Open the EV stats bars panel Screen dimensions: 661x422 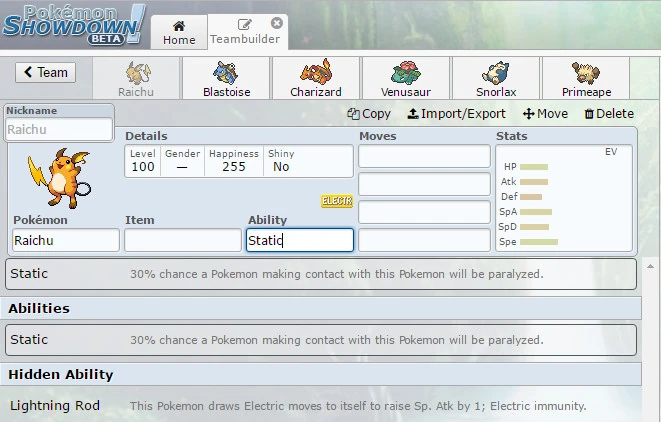coord(564,197)
